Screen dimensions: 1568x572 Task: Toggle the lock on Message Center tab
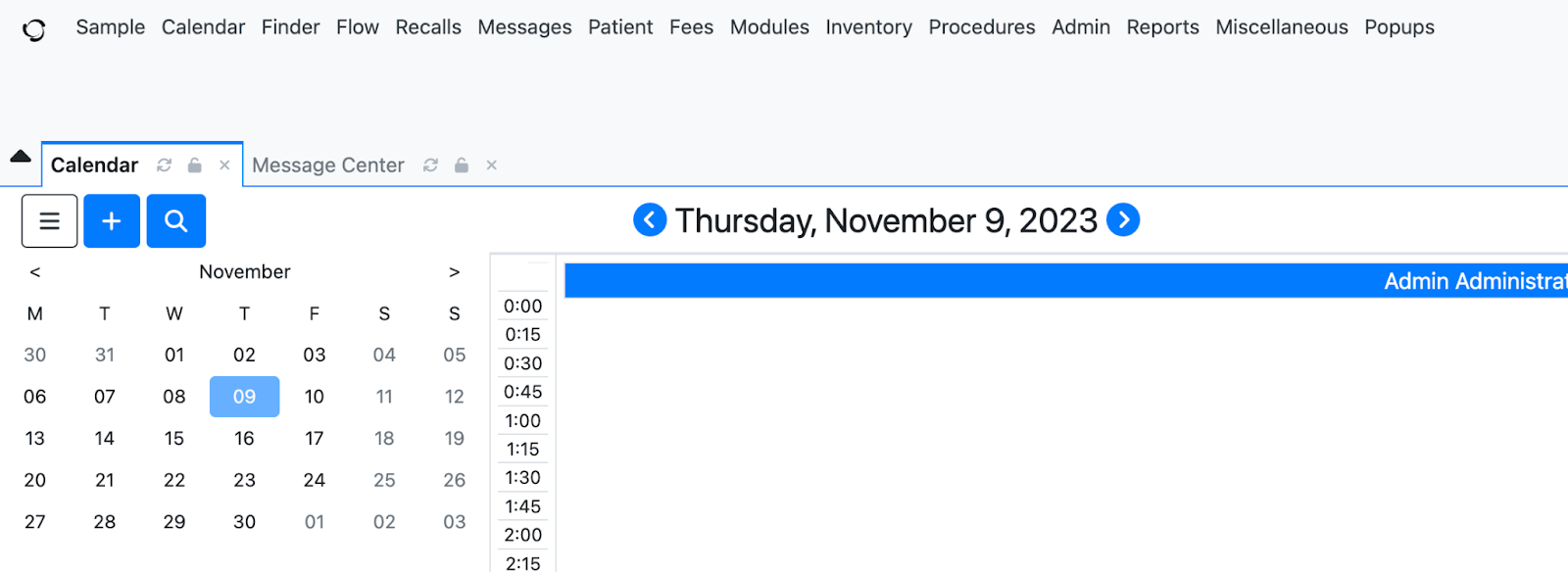tap(462, 166)
